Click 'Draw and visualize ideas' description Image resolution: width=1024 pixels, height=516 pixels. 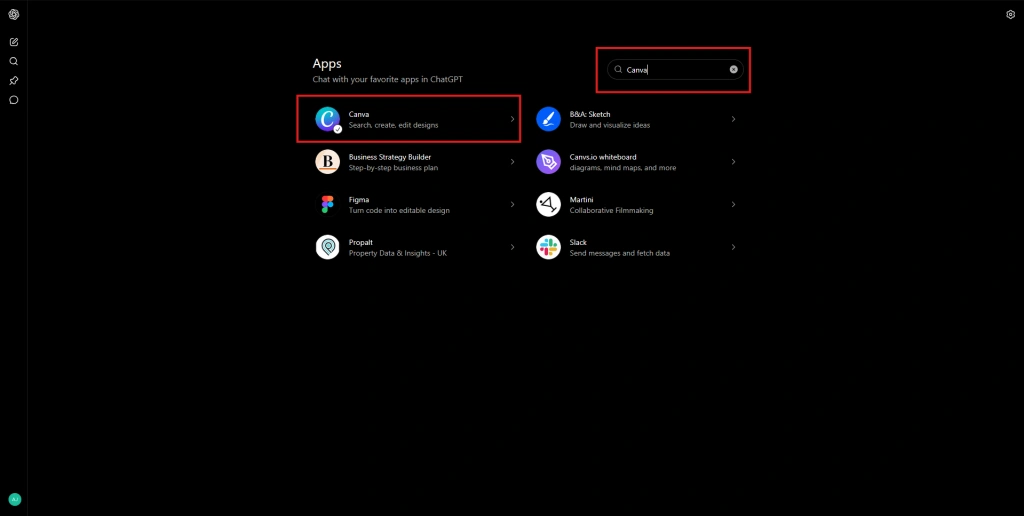click(609, 125)
